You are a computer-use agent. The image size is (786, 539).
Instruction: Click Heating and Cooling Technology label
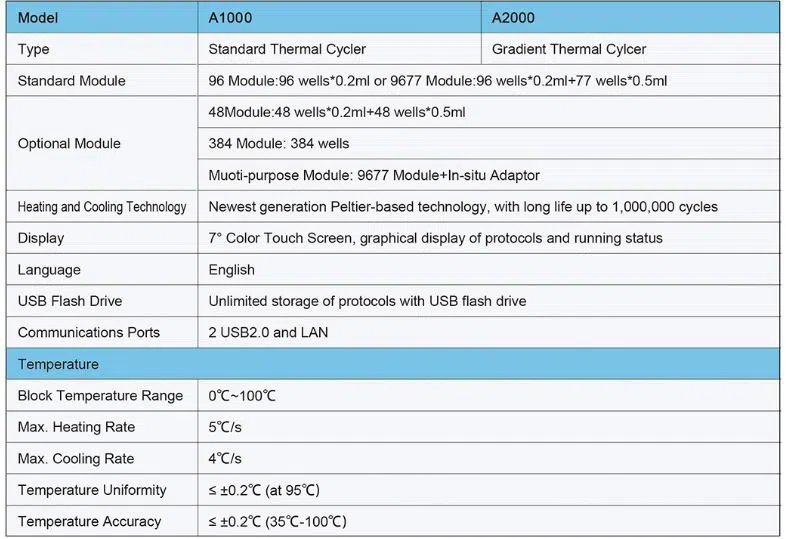pyautogui.click(x=102, y=207)
